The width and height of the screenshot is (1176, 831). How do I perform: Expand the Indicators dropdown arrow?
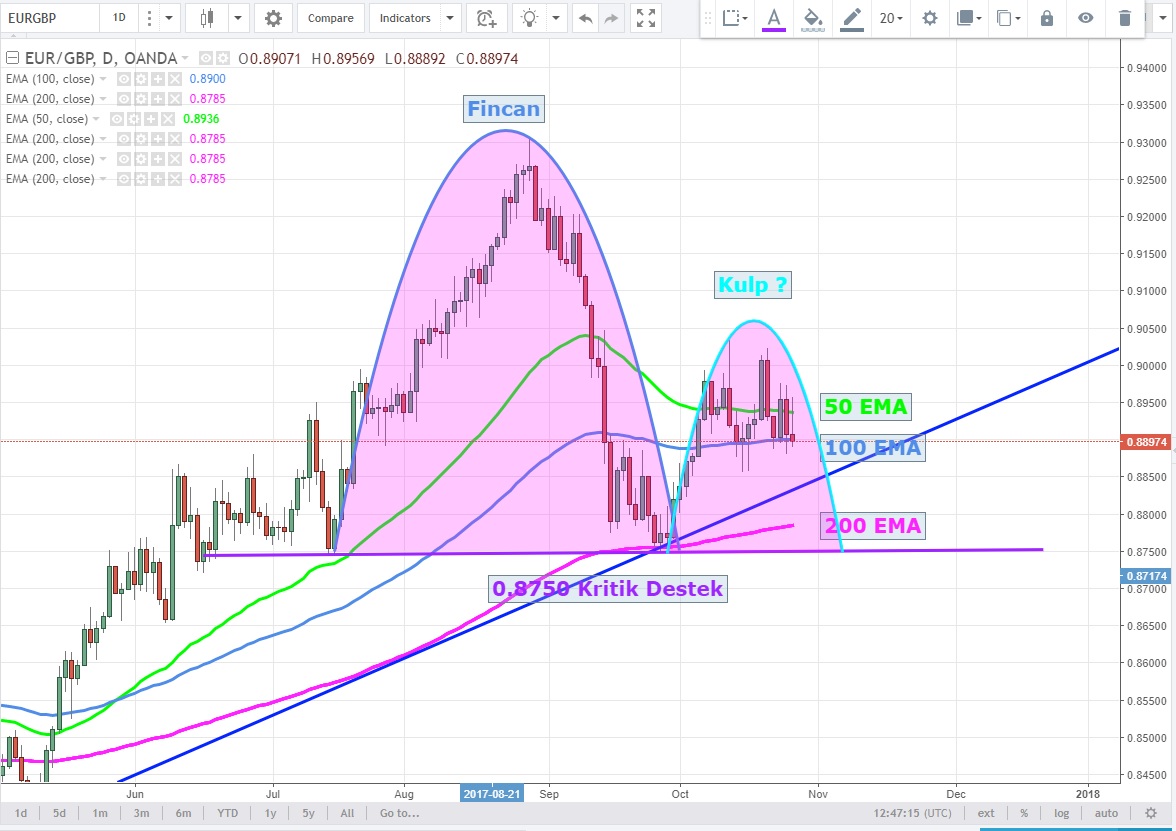pos(449,18)
